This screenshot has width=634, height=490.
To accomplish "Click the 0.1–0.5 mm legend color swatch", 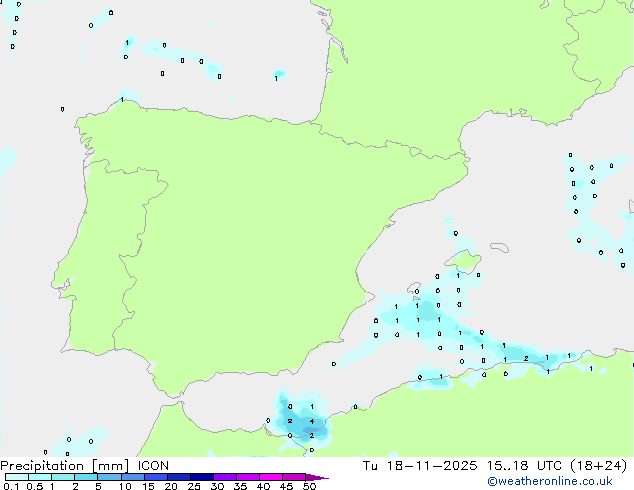I will point(17,477).
